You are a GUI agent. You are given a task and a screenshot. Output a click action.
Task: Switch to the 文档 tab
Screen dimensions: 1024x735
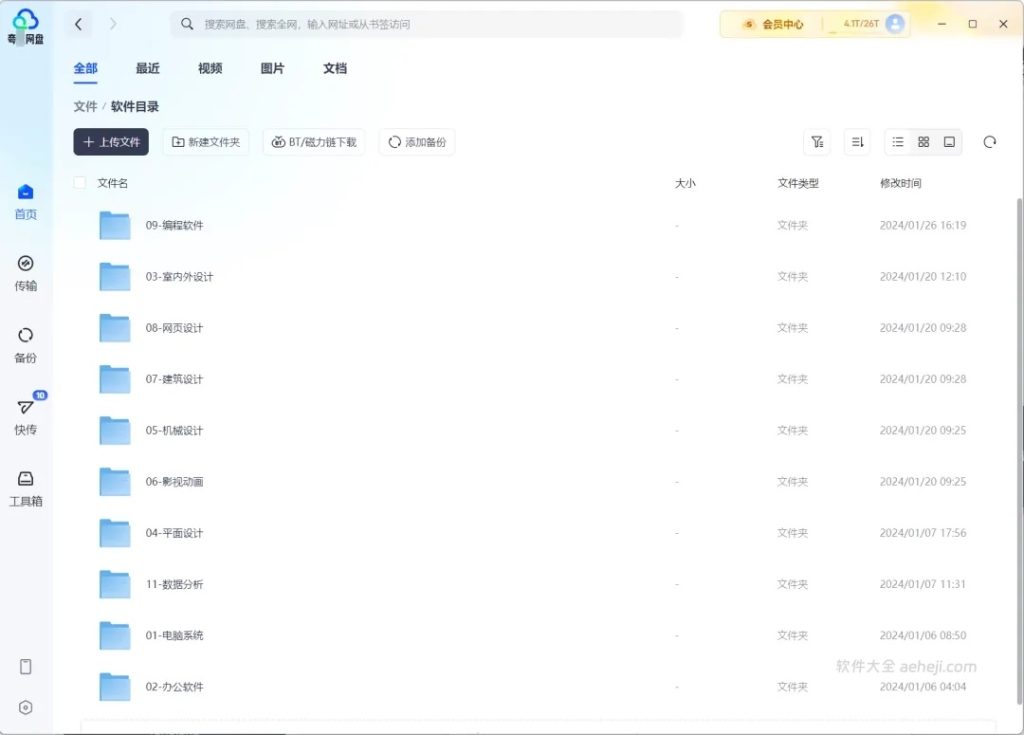tap(335, 68)
